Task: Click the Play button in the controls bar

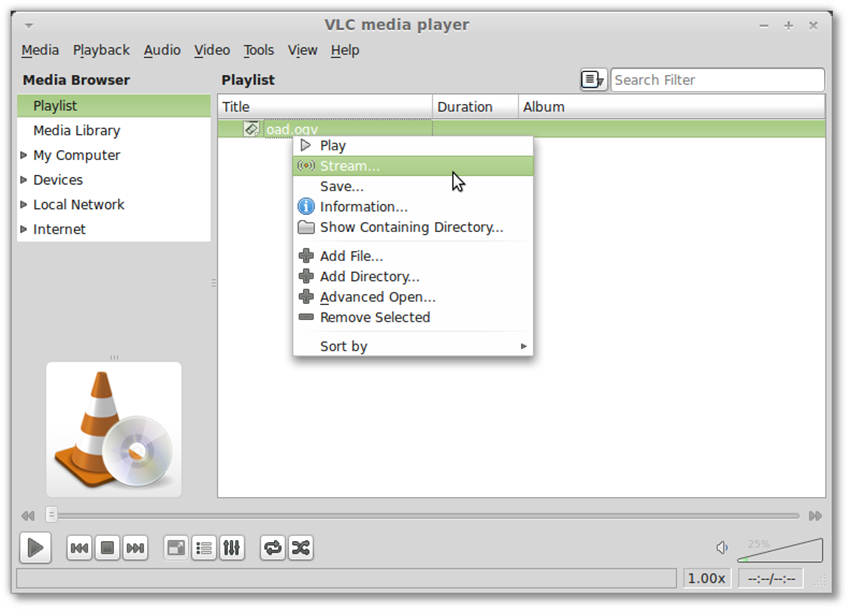Action: pos(35,548)
